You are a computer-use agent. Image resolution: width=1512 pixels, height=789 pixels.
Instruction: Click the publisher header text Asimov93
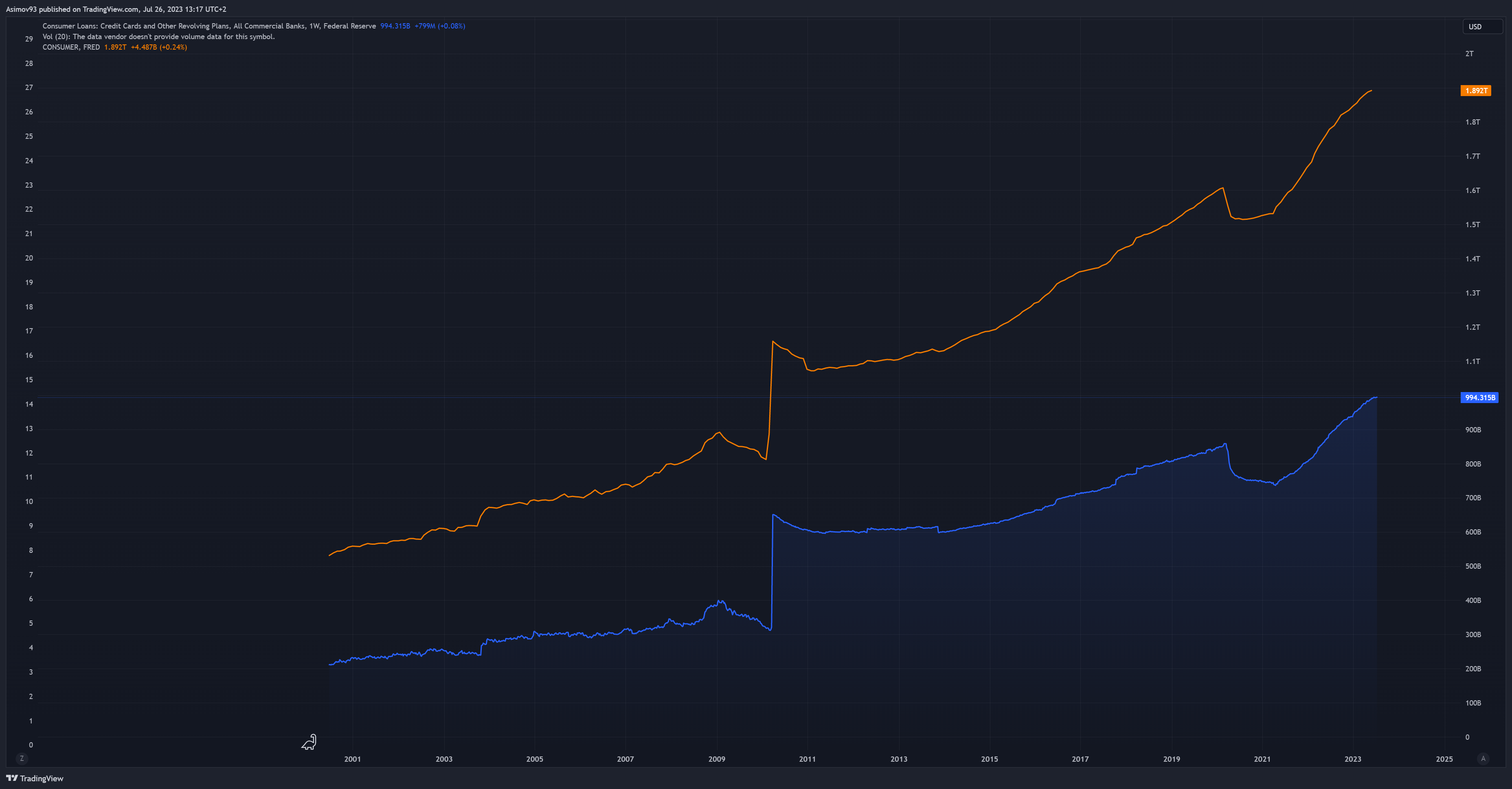pyautogui.click(x=21, y=9)
